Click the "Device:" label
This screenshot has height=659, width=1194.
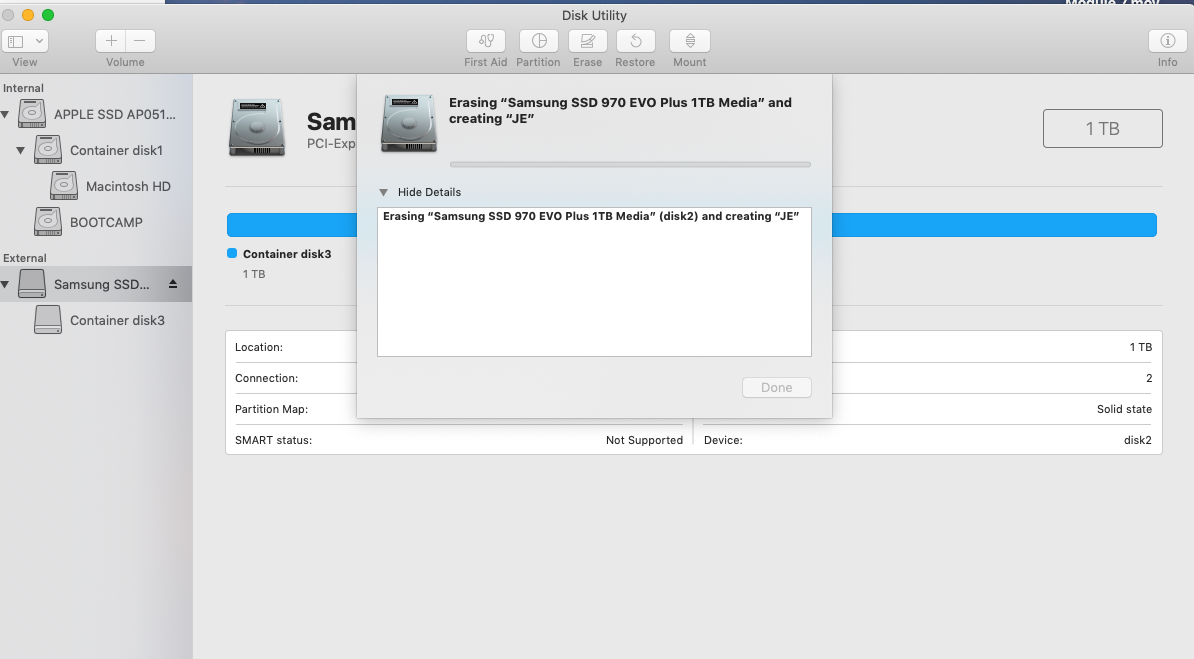tap(723, 440)
